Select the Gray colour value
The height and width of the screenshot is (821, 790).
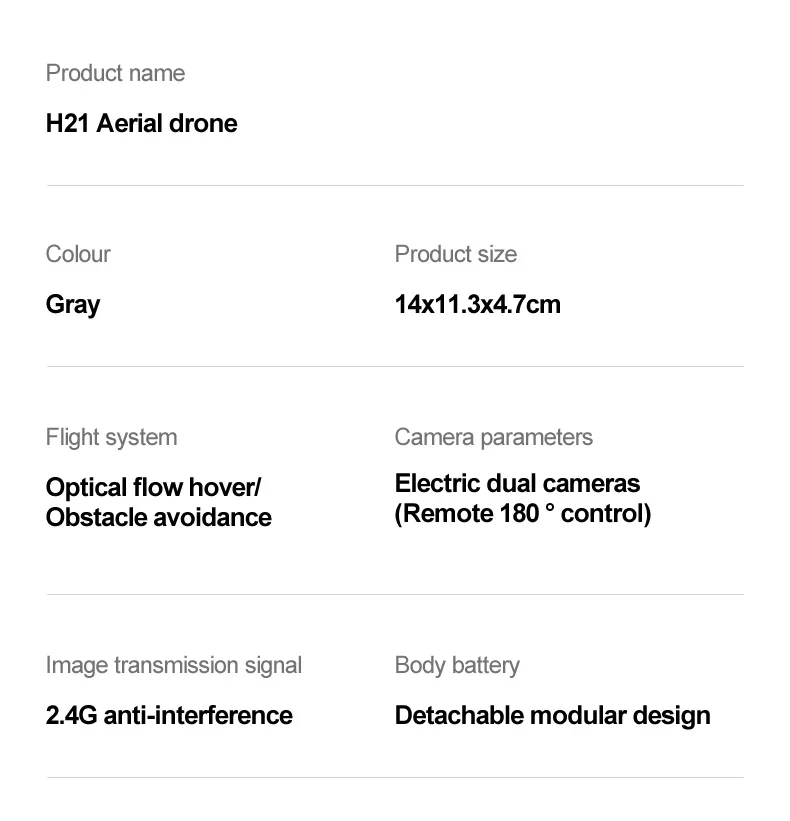[73, 305]
